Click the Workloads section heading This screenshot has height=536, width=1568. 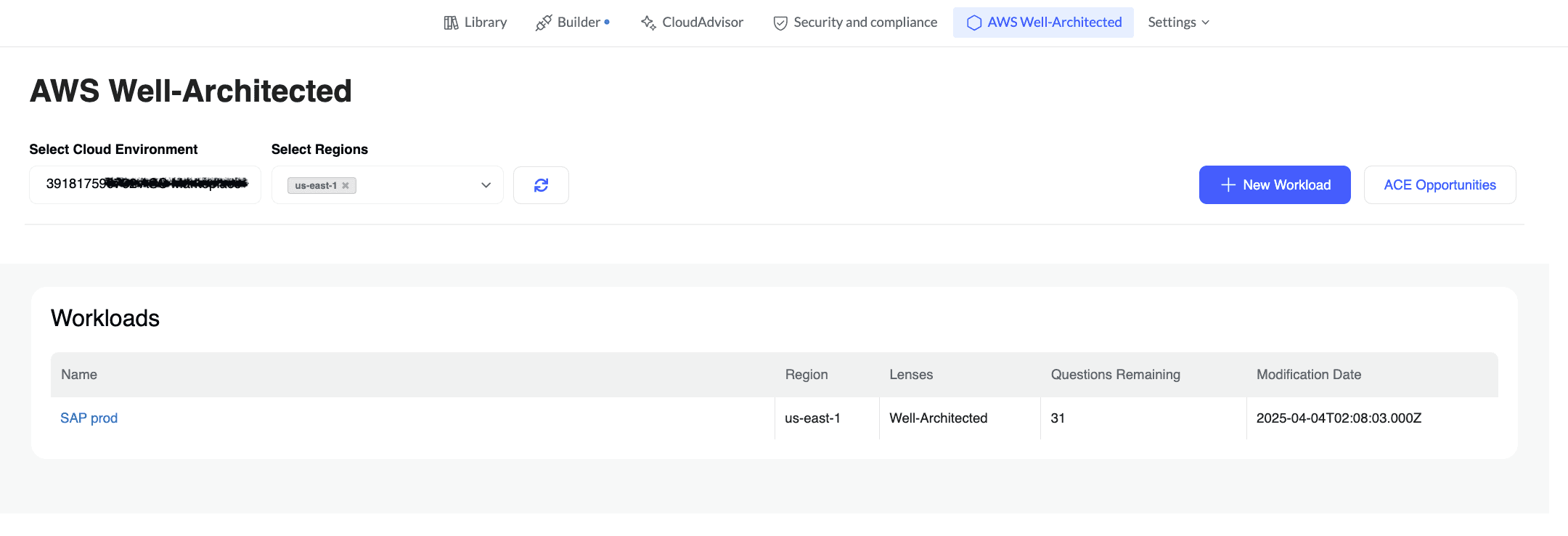coord(105,318)
